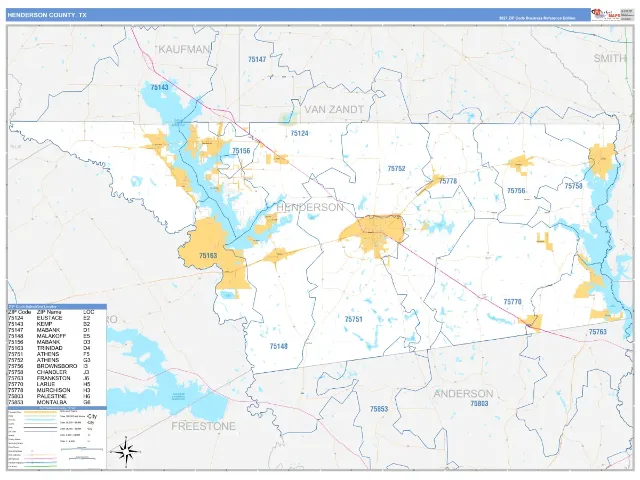Click the TRINIDAD row in ZIP index
Image resolution: width=640 pixels, height=480 pixels.
click(x=57, y=348)
